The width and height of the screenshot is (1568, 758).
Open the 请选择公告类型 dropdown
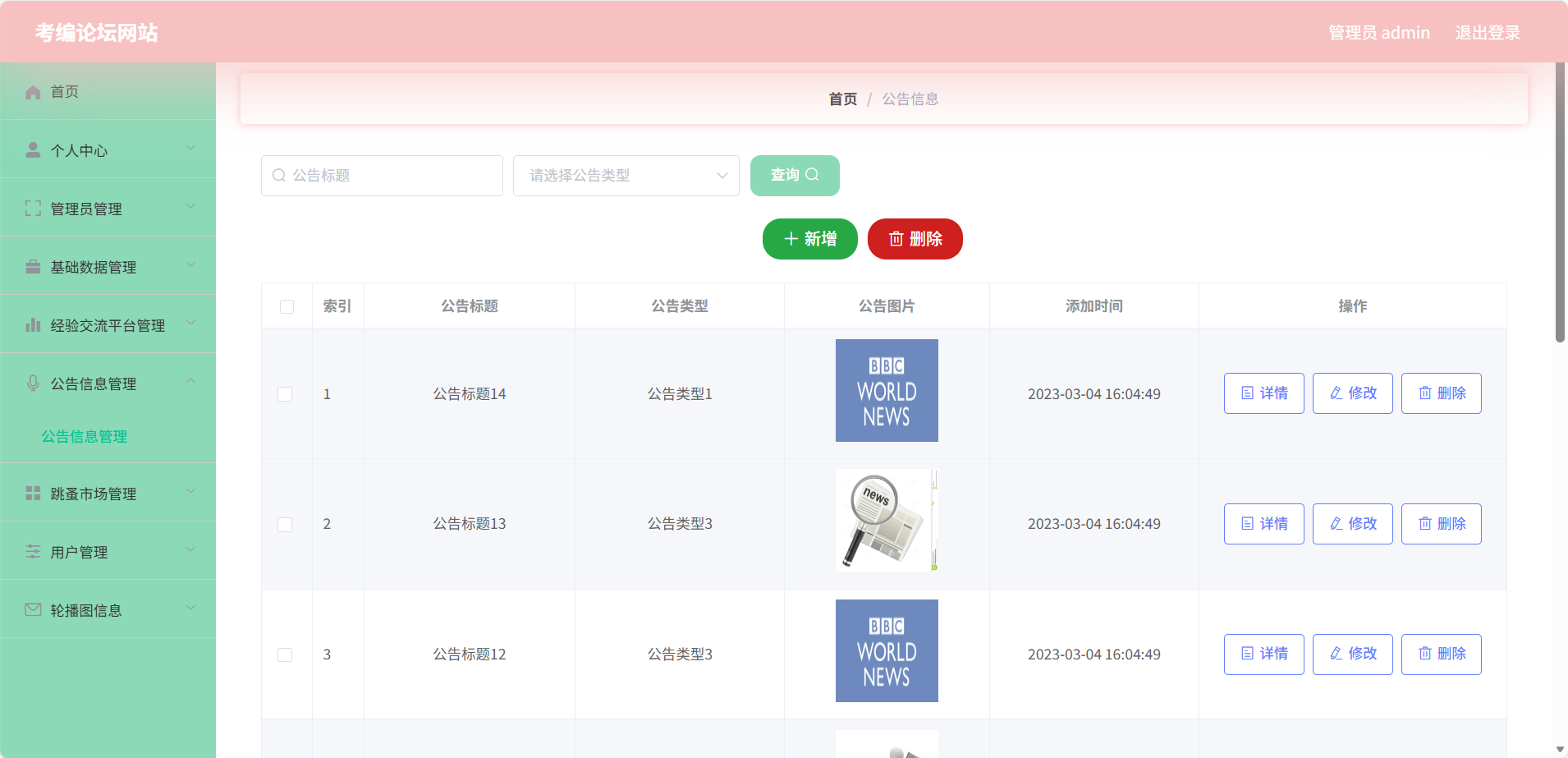tap(626, 176)
